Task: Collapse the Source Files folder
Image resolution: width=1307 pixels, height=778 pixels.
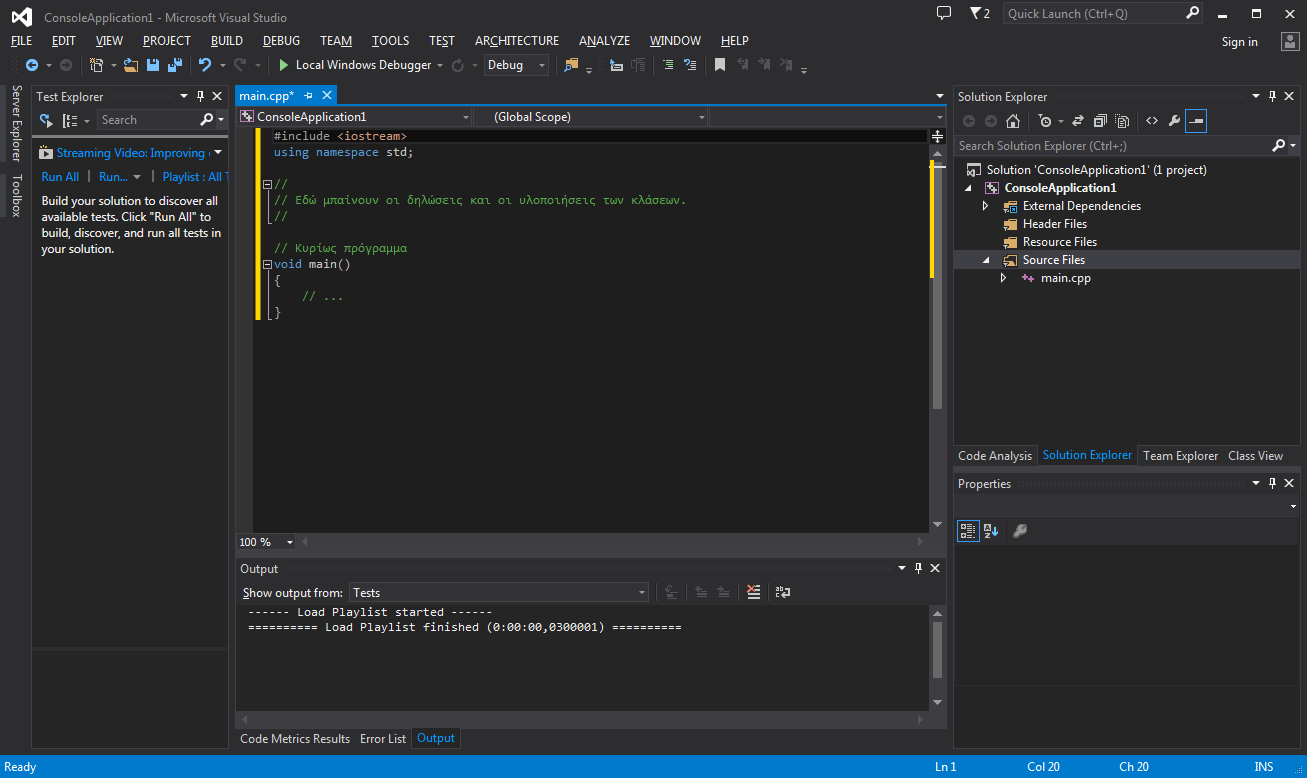Action: tap(986, 260)
